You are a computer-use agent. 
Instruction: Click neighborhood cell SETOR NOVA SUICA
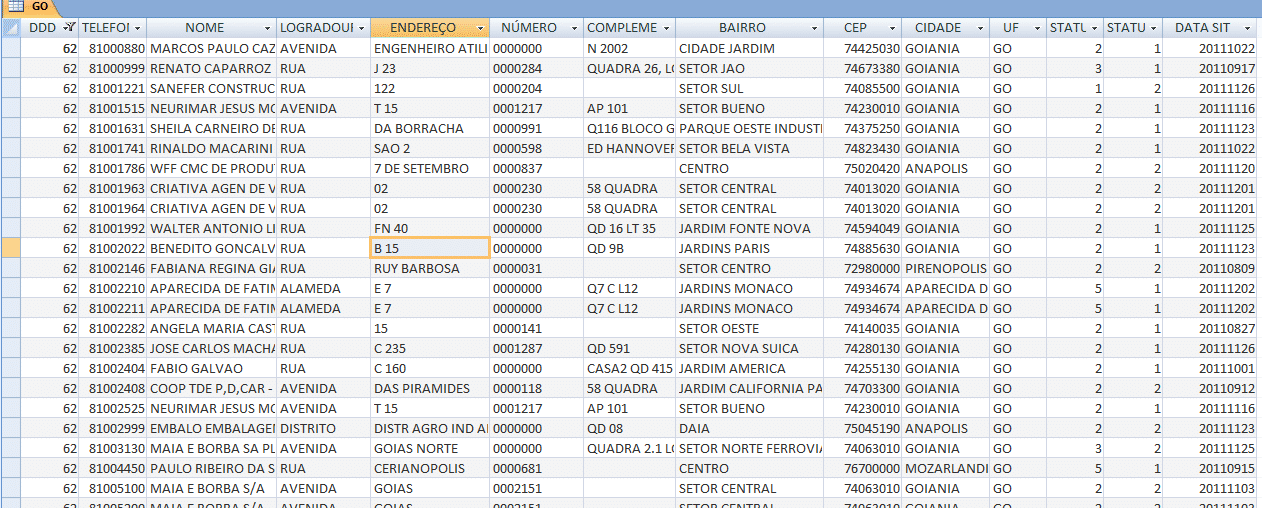tap(750, 348)
